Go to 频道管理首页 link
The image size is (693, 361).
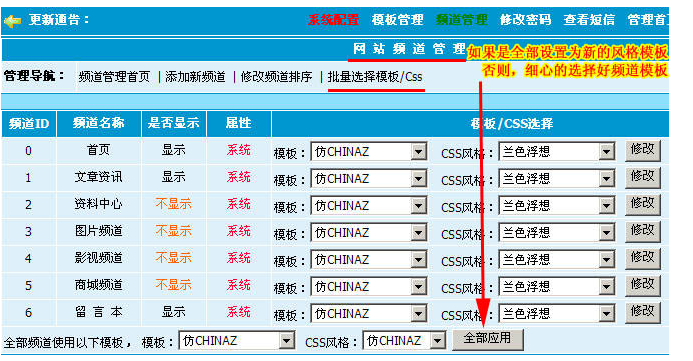pos(114,77)
